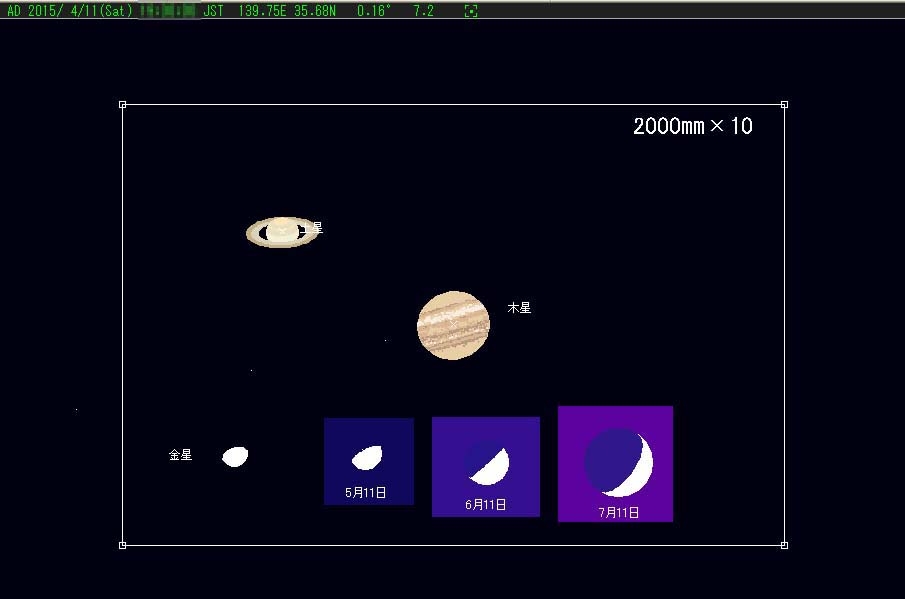905x599 pixels.
Task: Select the top-left frame corner handle
Action: (122, 104)
